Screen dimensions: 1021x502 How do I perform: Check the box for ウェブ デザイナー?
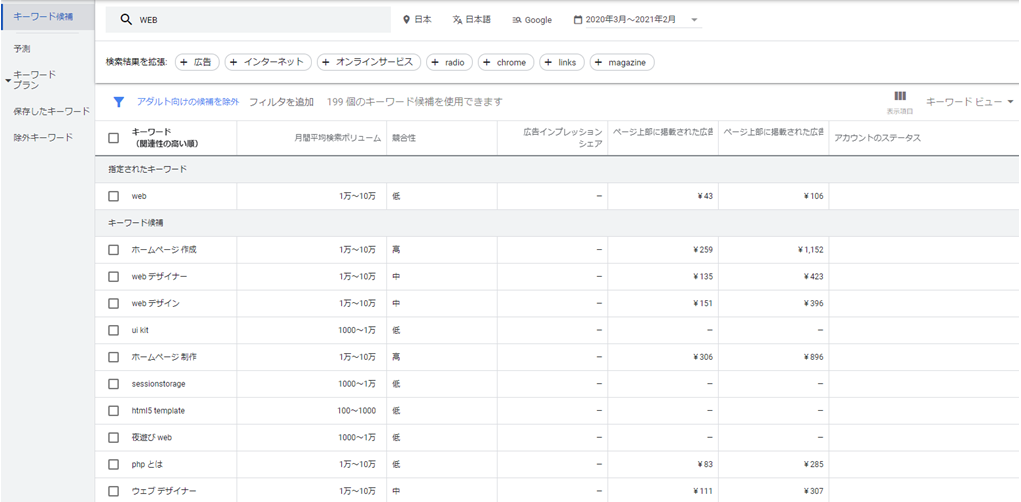tap(114, 491)
